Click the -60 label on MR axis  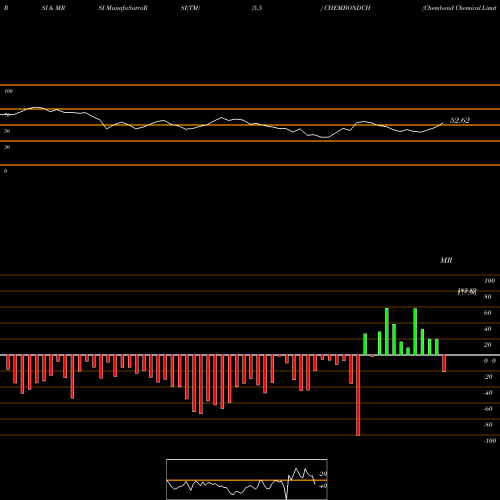(x=488, y=409)
